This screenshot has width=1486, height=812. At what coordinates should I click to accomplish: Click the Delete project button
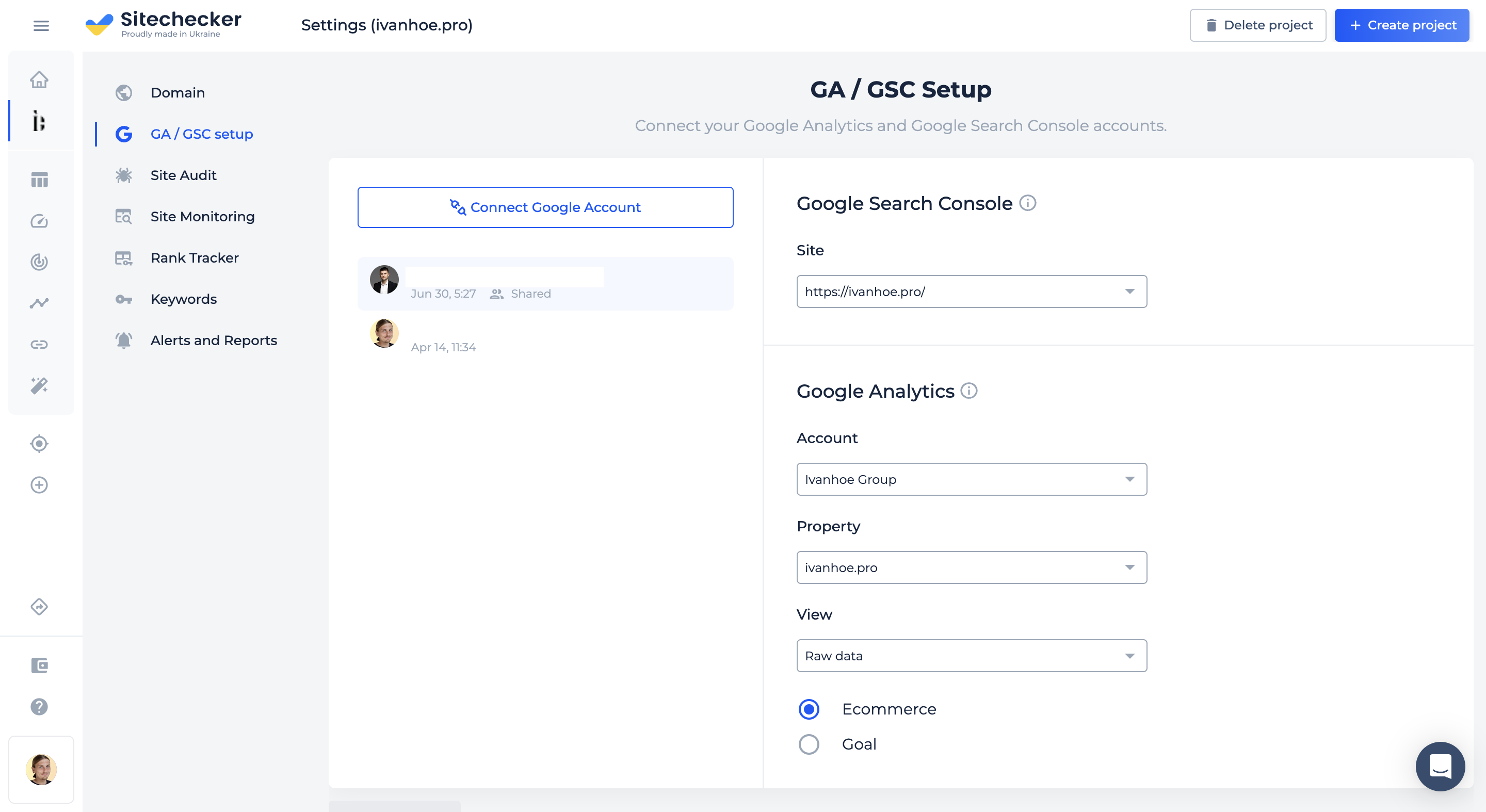tap(1257, 25)
